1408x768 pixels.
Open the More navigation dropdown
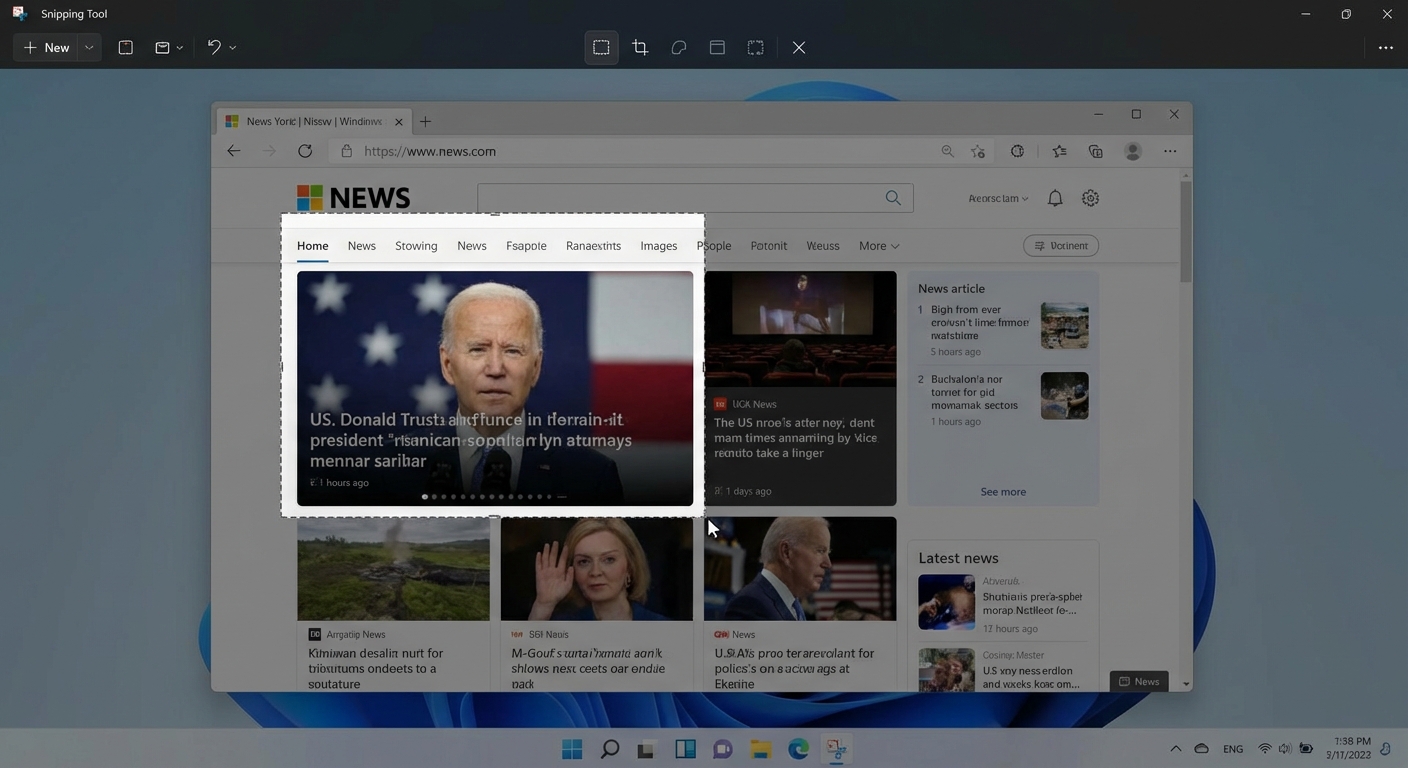(877, 245)
